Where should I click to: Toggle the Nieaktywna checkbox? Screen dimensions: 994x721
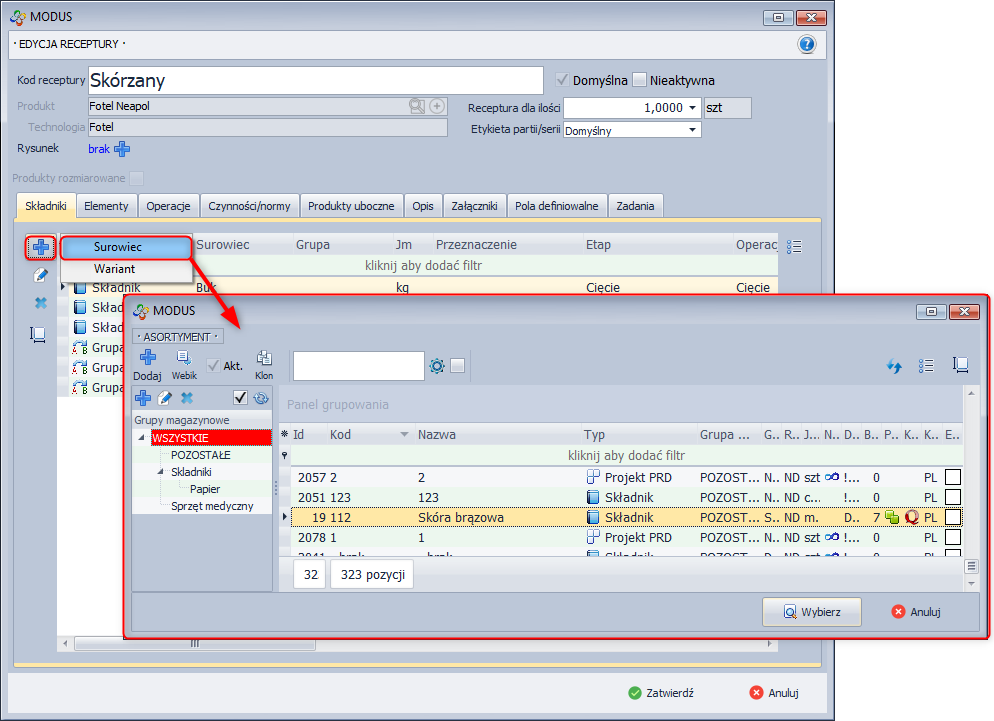click(640, 80)
